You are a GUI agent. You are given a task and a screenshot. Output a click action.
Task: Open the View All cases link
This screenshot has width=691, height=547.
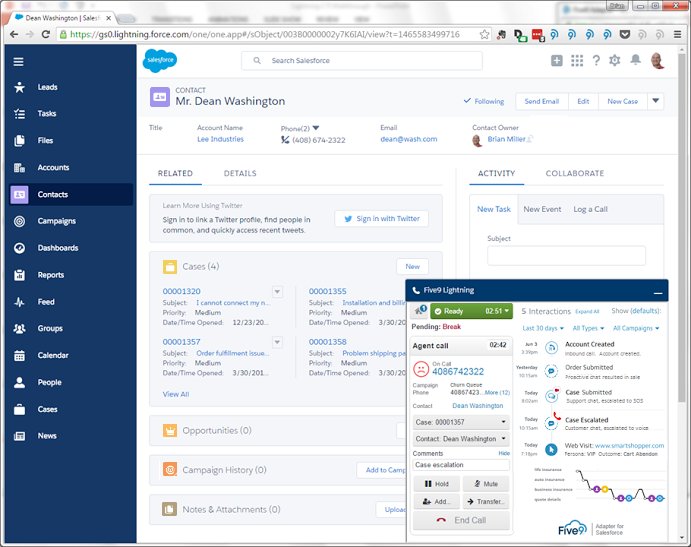point(176,394)
